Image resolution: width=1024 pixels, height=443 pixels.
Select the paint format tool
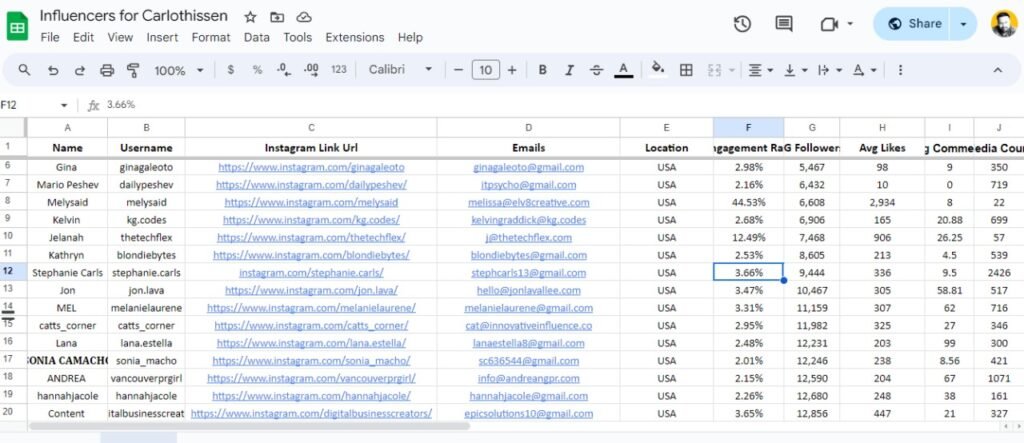133,70
